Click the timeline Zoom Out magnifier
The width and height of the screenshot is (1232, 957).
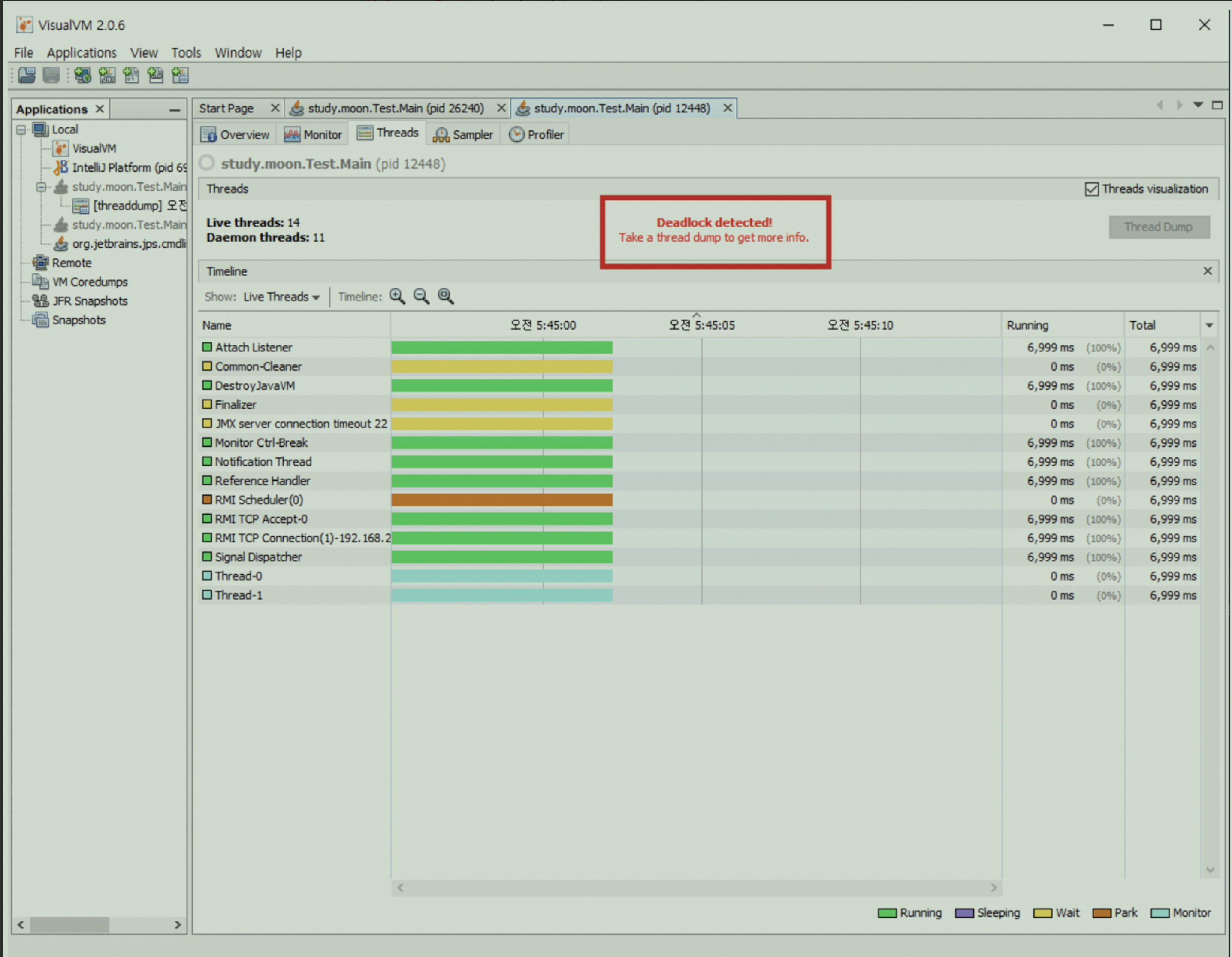pos(421,296)
